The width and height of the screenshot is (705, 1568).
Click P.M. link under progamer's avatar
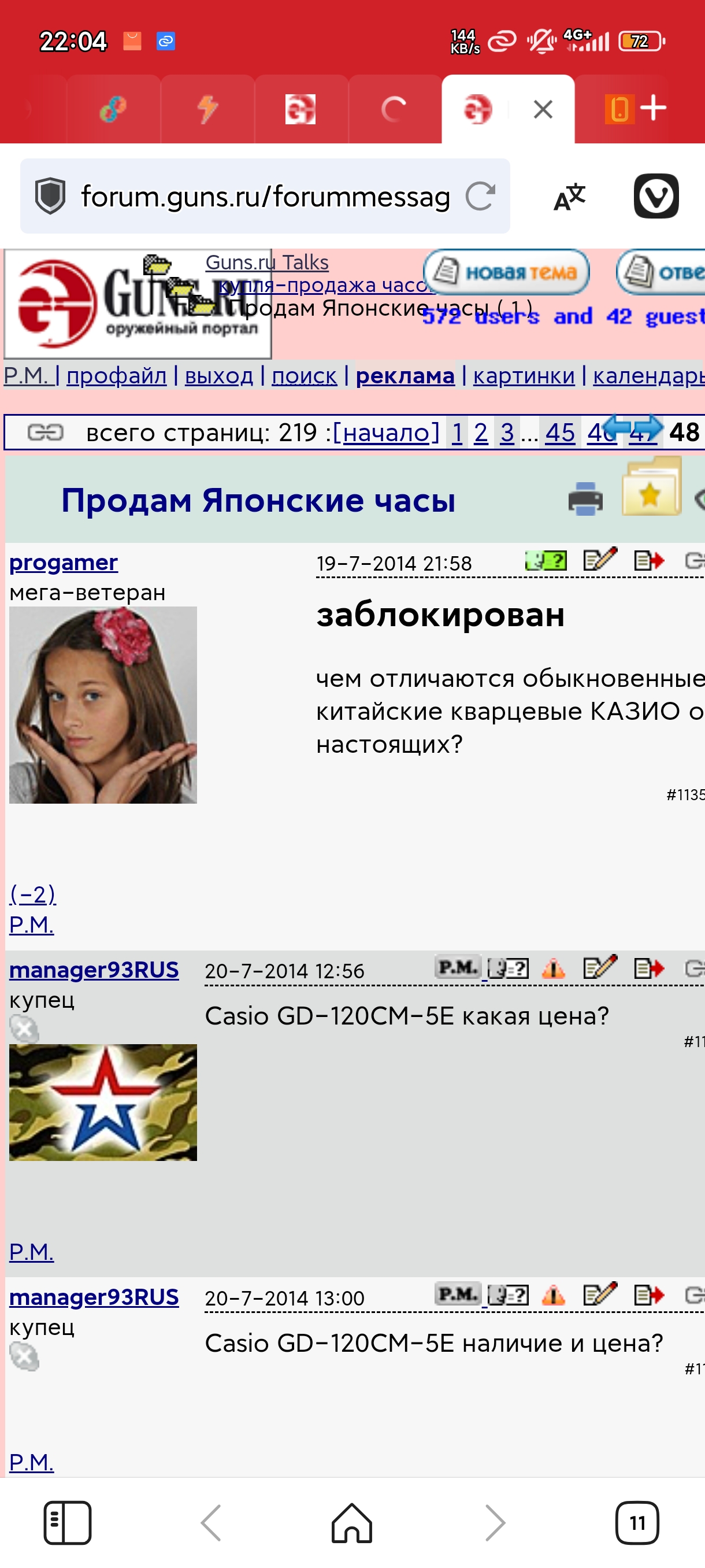pos(32,924)
